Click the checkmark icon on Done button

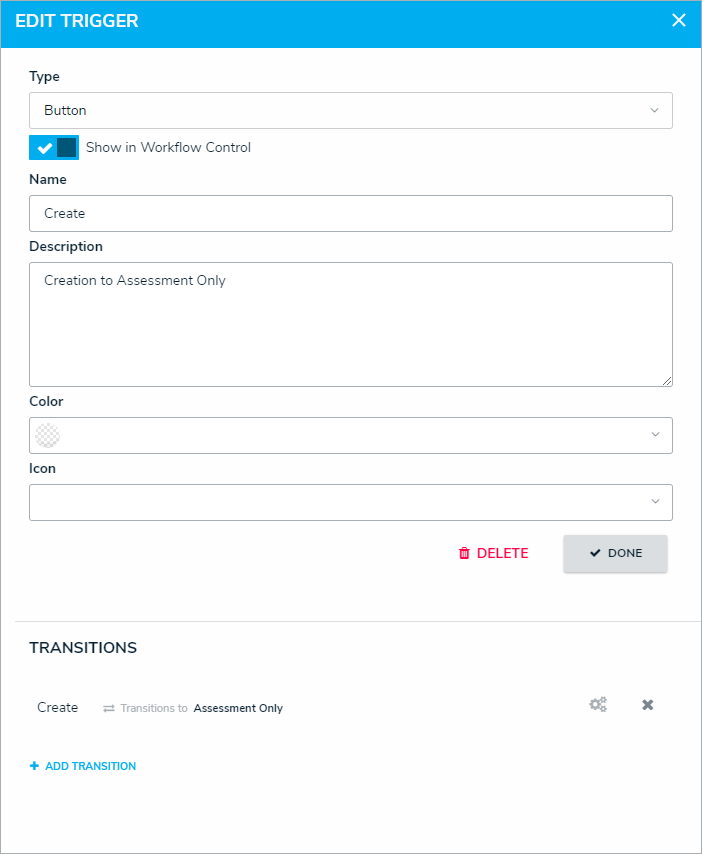(x=595, y=553)
